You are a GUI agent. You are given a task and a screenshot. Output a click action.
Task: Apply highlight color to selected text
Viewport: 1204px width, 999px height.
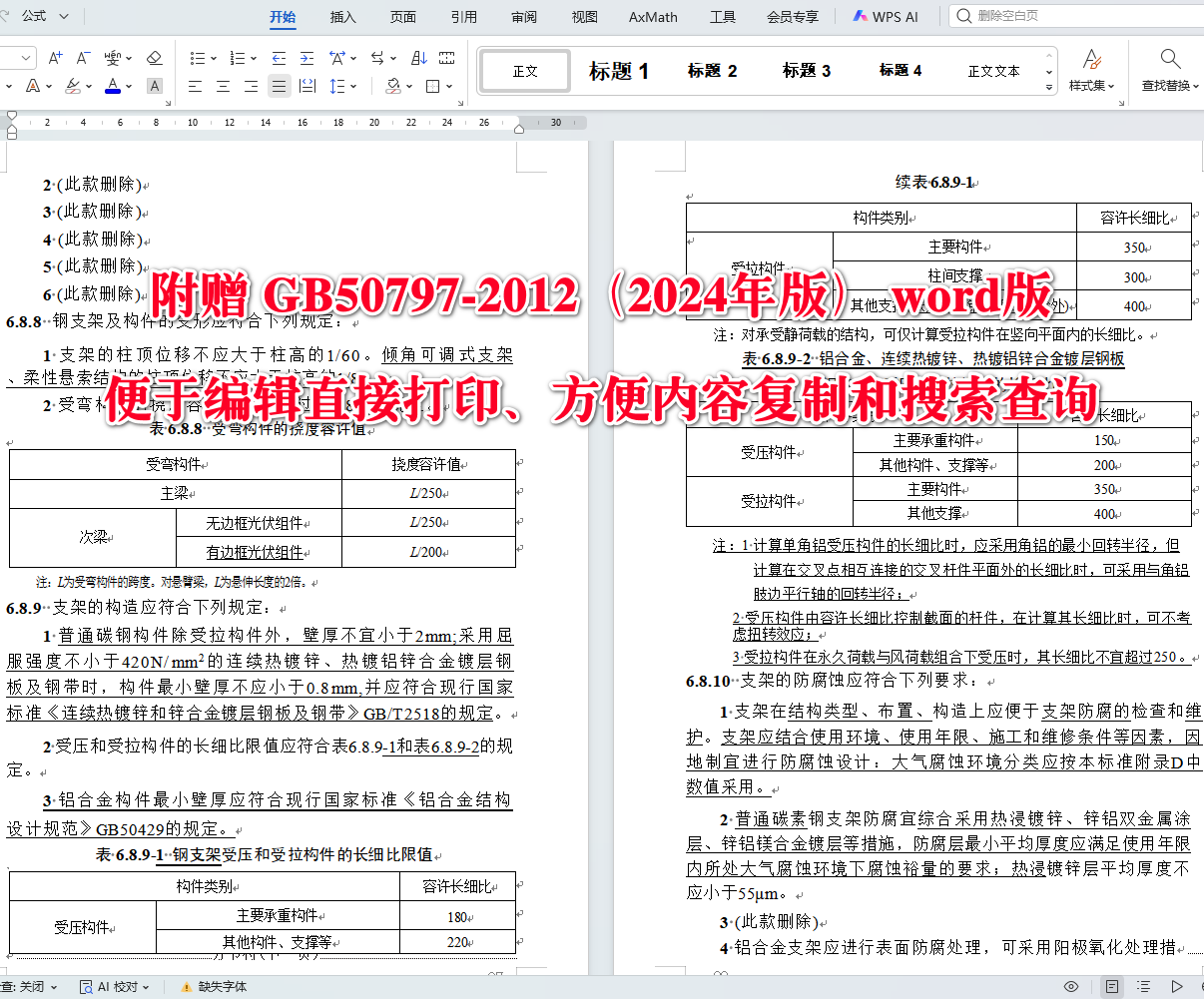click(73, 86)
